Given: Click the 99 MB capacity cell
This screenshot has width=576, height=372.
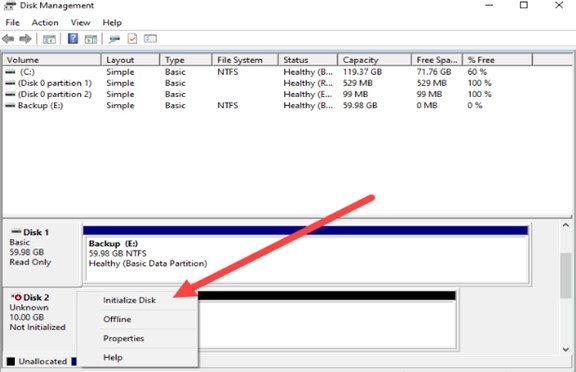Looking at the screenshot, I should [x=355, y=94].
